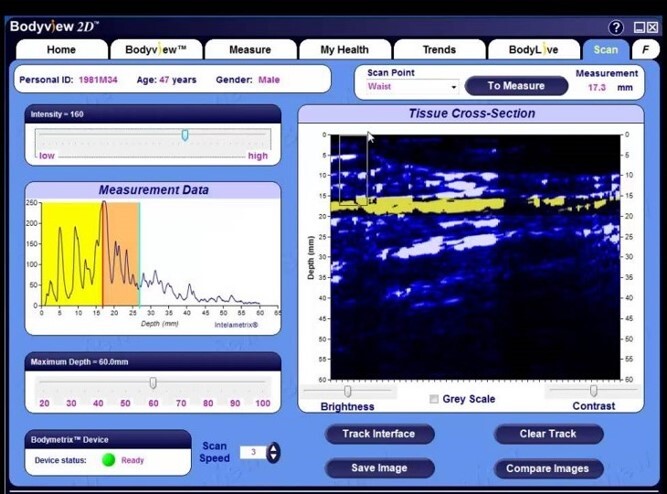Click the Track Interface button
The image size is (667, 494).
click(x=379, y=434)
